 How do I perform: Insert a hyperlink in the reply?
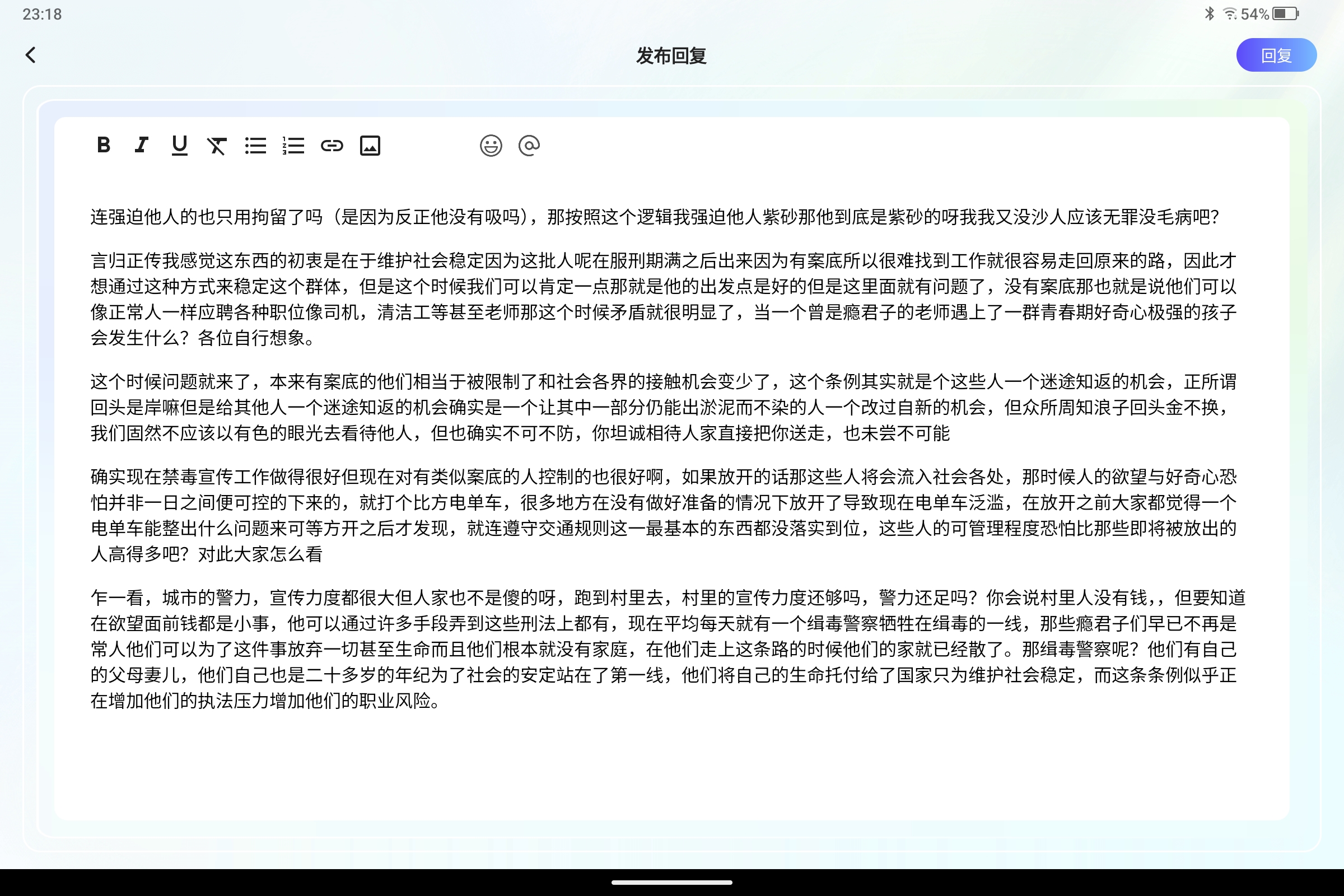[x=332, y=146]
